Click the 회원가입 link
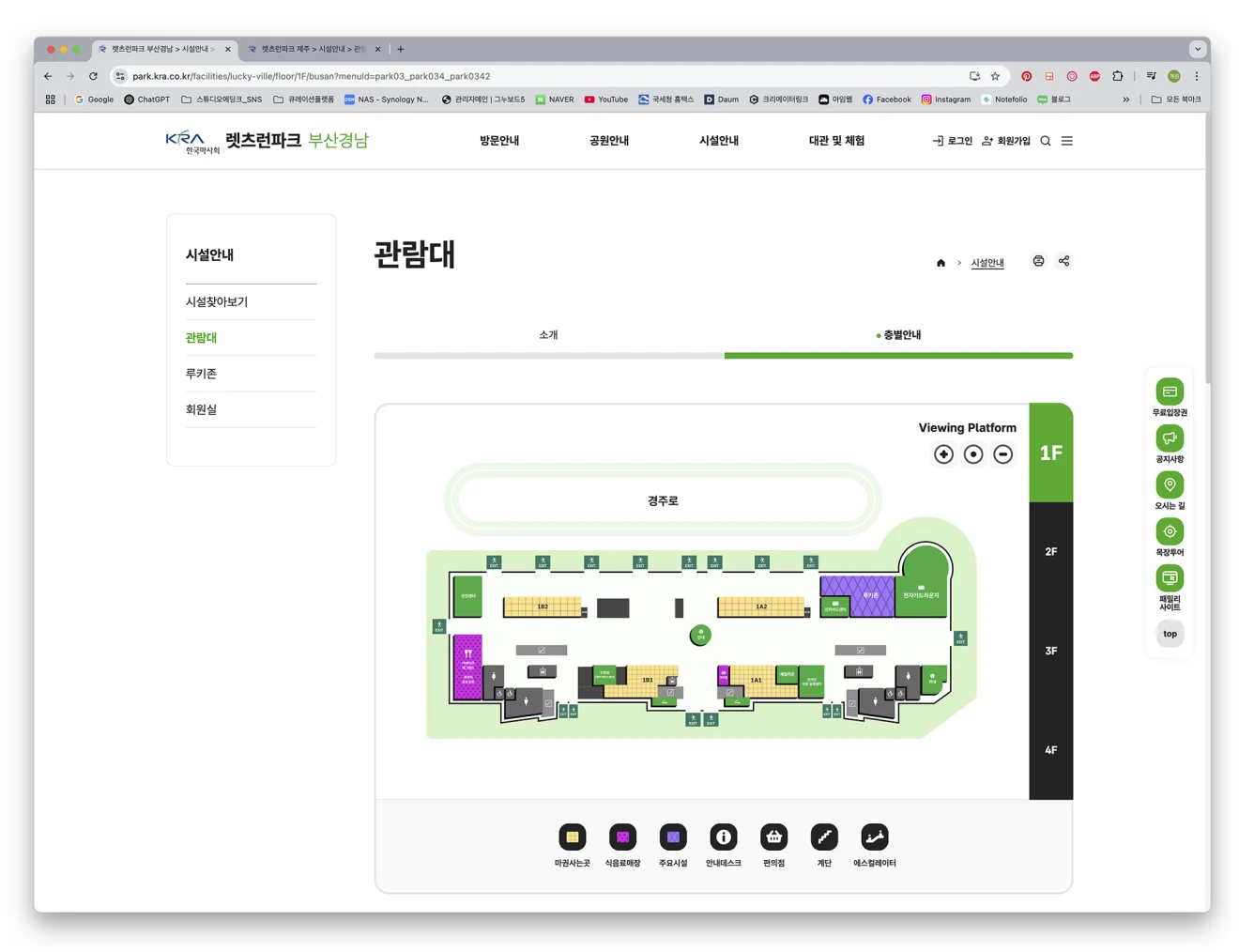This screenshot has height=952, width=1239. tap(1005, 141)
